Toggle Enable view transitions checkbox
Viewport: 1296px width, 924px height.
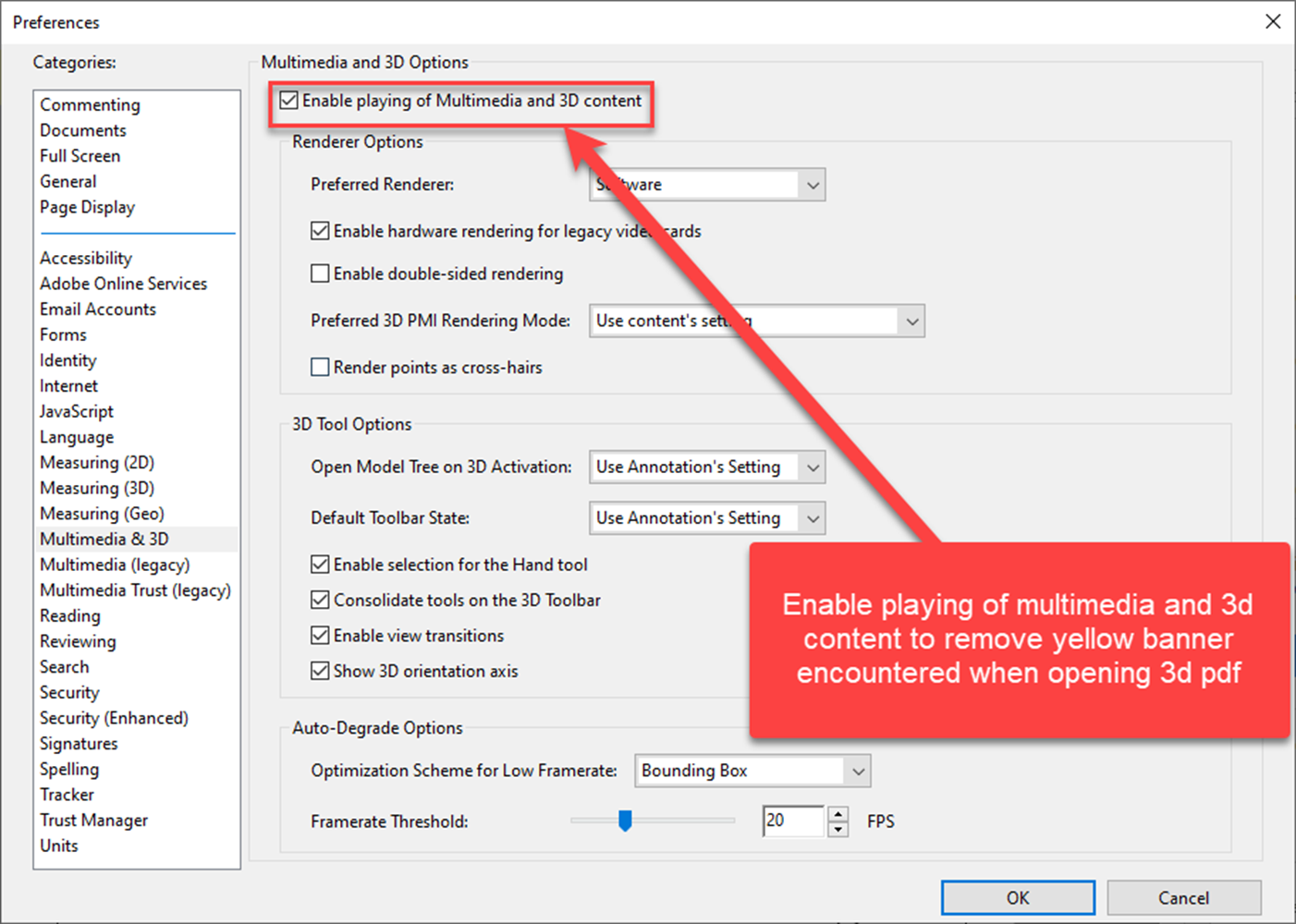click(x=320, y=636)
